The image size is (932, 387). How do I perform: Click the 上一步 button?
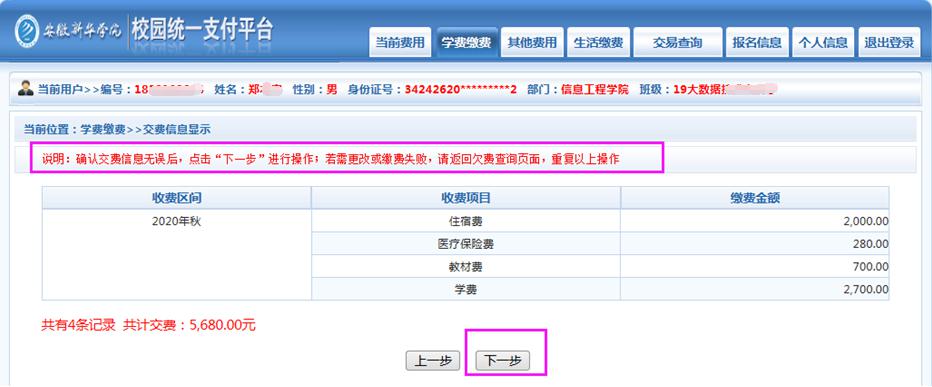click(433, 361)
